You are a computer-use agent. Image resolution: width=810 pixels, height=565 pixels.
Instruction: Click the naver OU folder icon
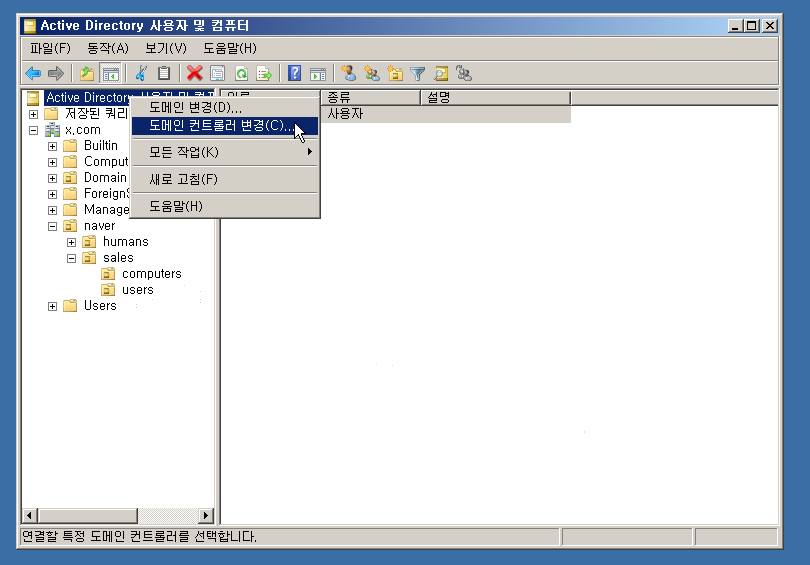(x=70, y=226)
